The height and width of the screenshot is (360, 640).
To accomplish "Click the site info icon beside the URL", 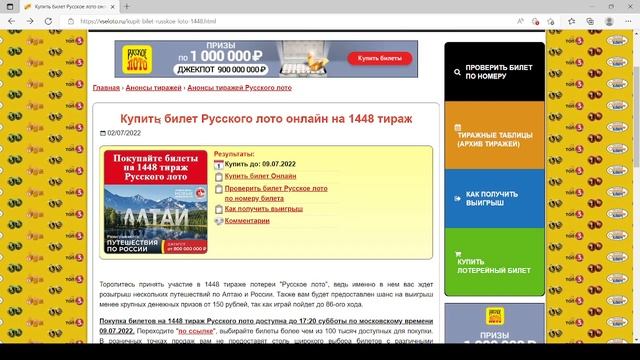I will 71,21.
